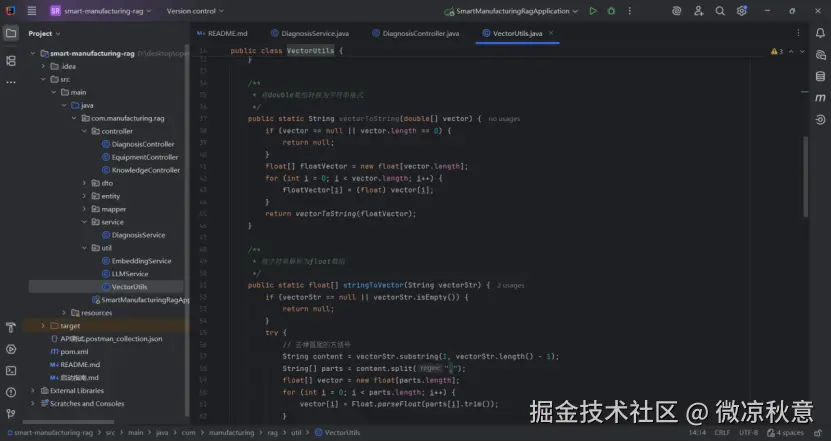Open the Git tool window

click(x=11, y=413)
